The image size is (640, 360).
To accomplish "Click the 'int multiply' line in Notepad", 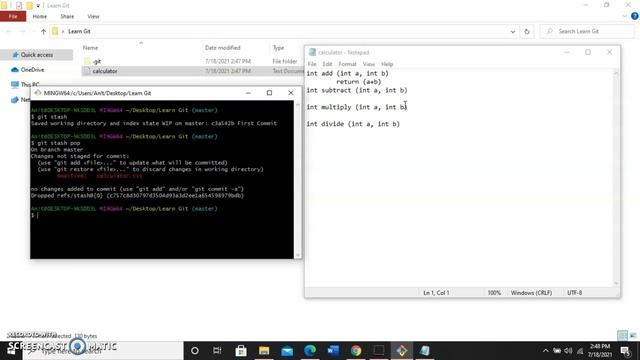I will coord(356,107).
